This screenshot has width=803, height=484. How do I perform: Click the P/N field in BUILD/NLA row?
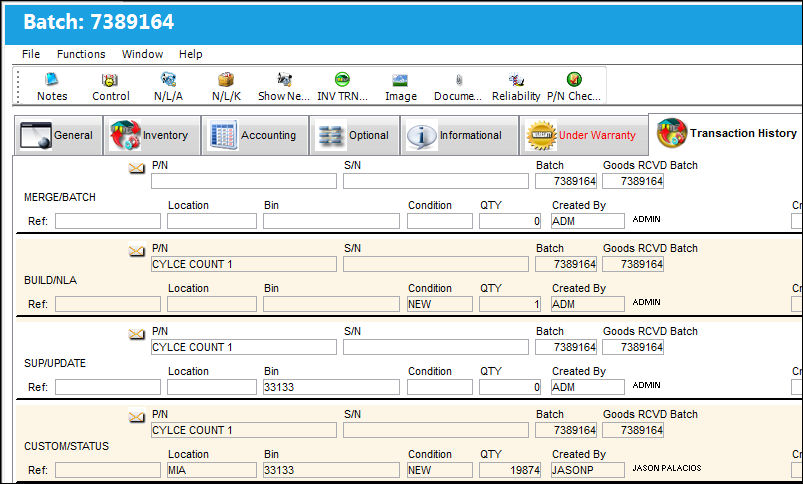(x=244, y=264)
